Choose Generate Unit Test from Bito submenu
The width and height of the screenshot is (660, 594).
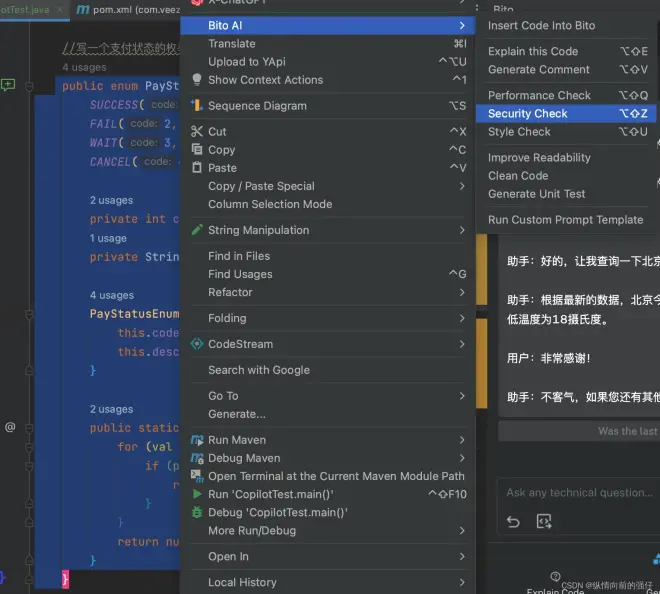[x=537, y=194]
